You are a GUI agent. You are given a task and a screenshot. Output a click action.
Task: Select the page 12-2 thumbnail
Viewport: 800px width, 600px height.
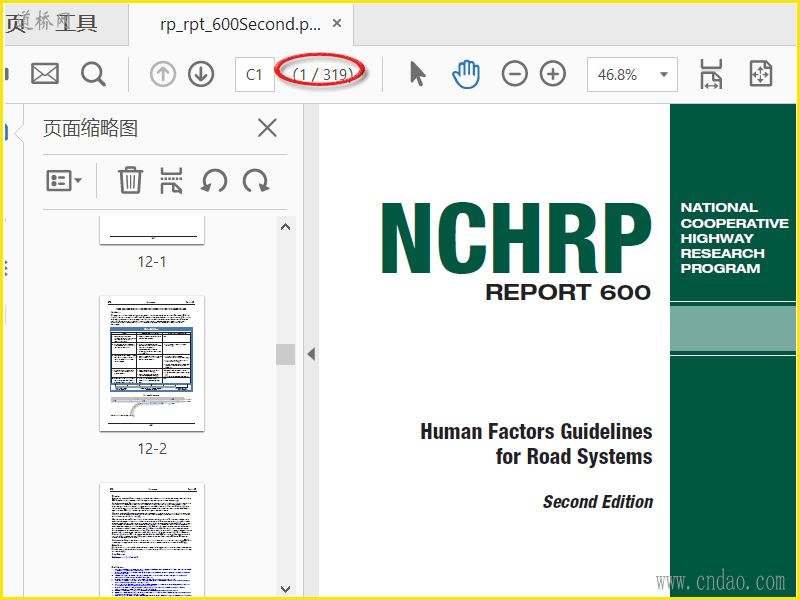pos(152,363)
